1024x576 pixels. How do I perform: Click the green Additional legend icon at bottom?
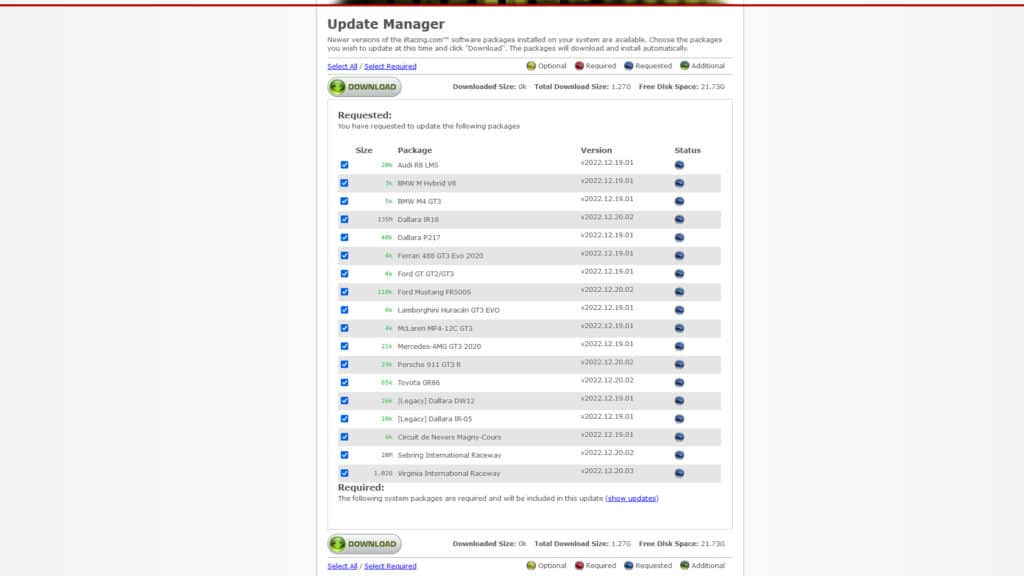coord(684,566)
